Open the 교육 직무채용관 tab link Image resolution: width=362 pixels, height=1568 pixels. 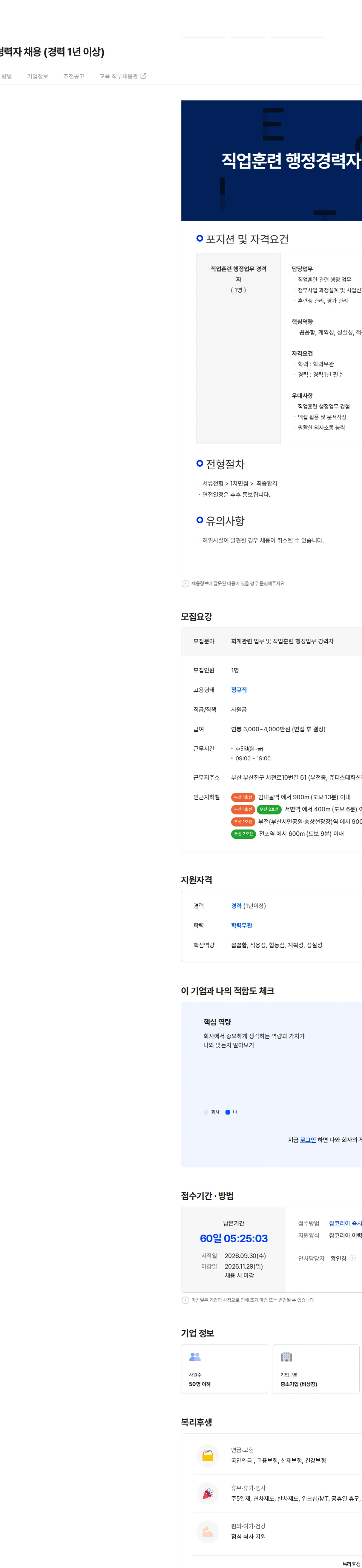click(119, 76)
